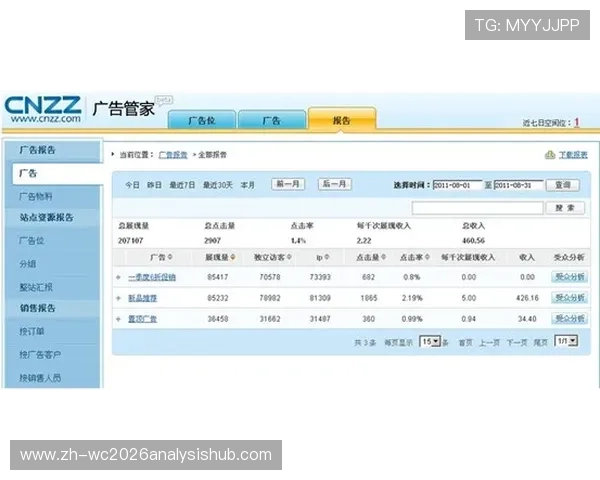Open 受众分析 for 一季度6折促销 row
The height and width of the screenshot is (480, 600).
(x=569, y=277)
